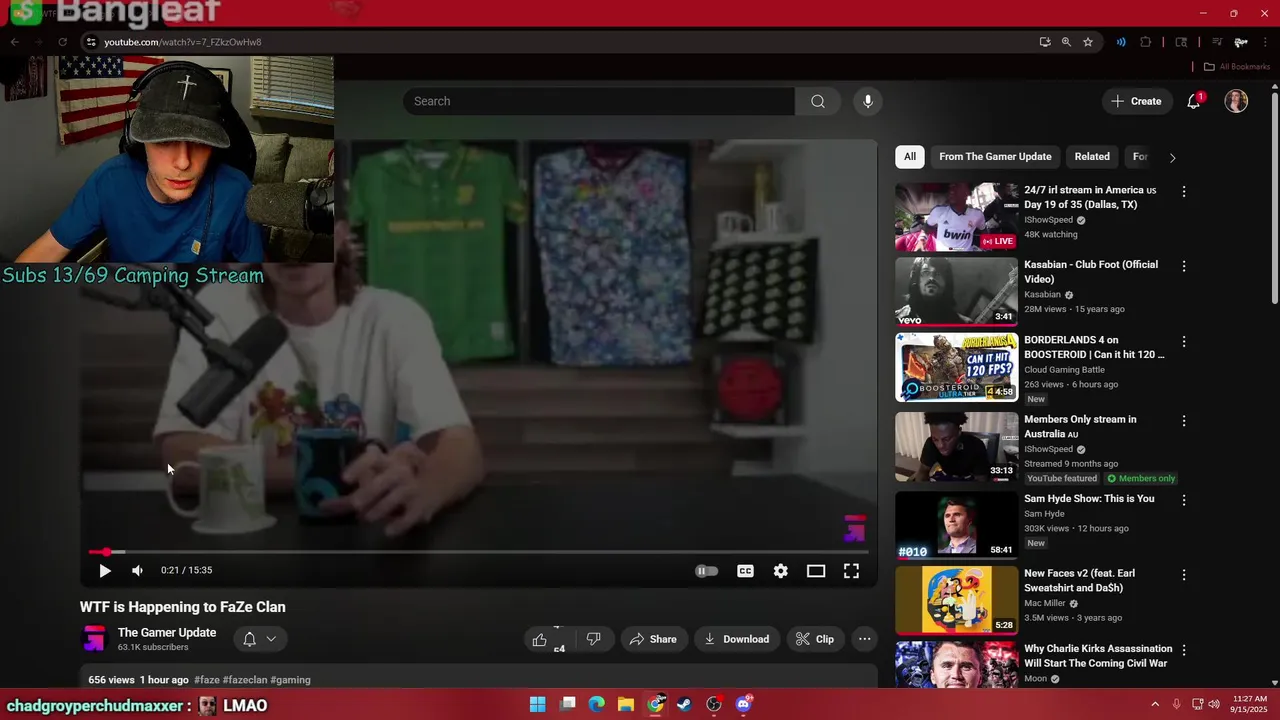Share the video
Viewport: 1280px width, 720px height.
click(653, 639)
